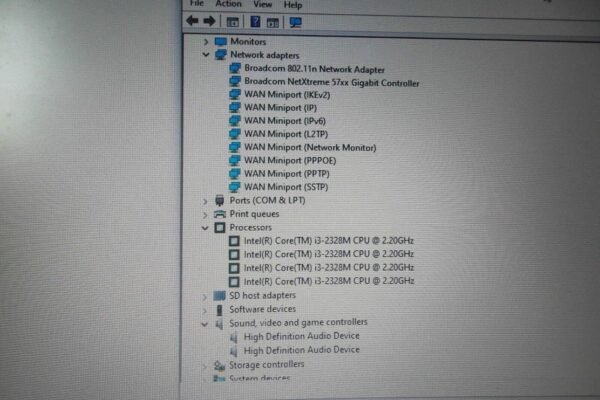Screen dimensions: 600x400
Task: Expand the SD host adapters category
Action: pyautogui.click(x=204, y=296)
